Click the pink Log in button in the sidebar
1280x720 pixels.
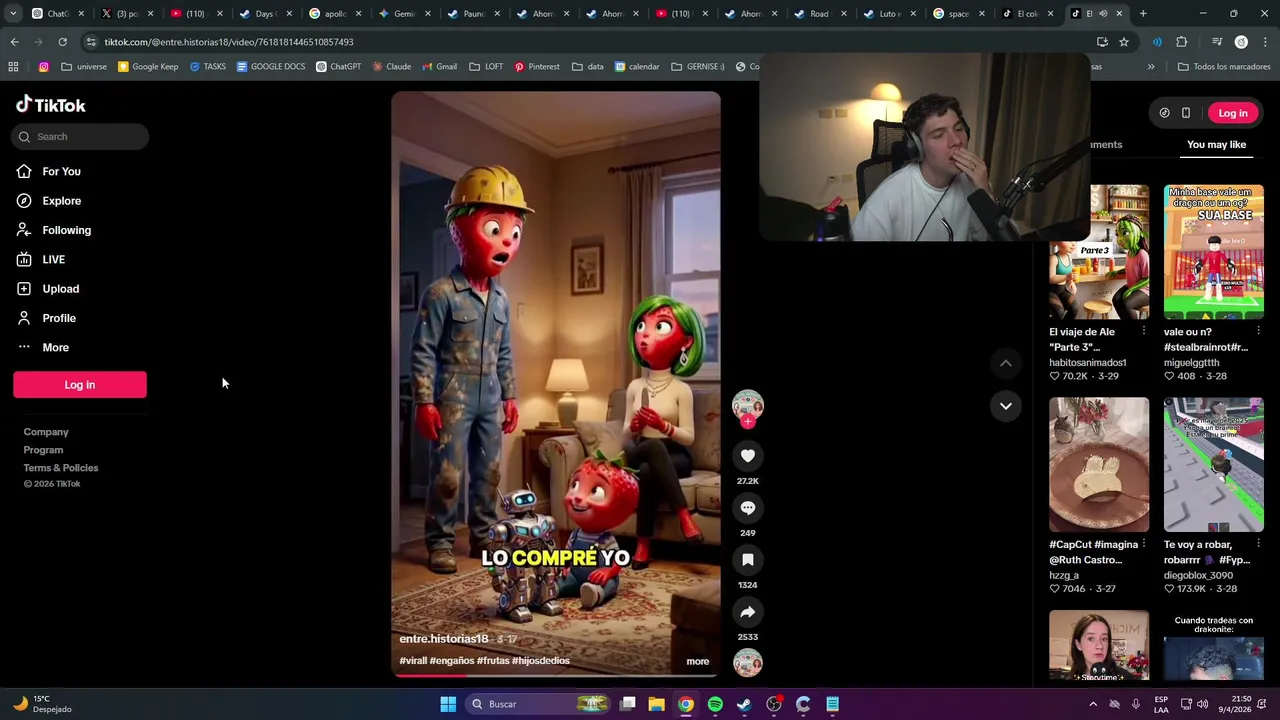tap(80, 385)
